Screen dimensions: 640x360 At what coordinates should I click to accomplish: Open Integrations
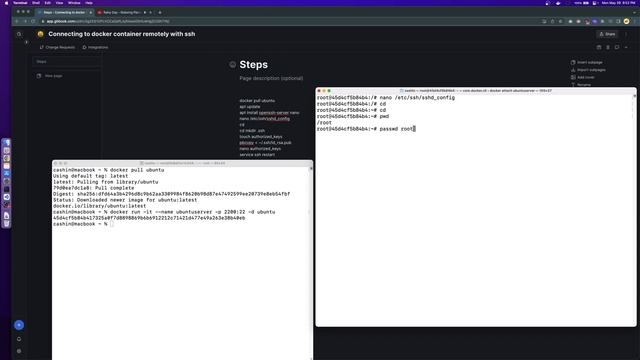pyautogui.click(x=95, y=47)
